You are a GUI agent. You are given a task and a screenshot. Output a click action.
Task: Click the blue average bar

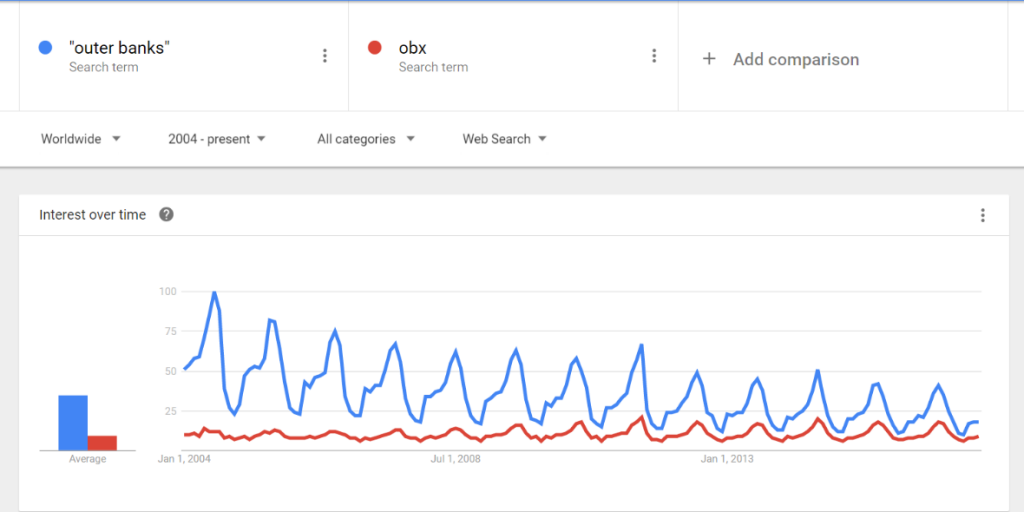point(73,423)
